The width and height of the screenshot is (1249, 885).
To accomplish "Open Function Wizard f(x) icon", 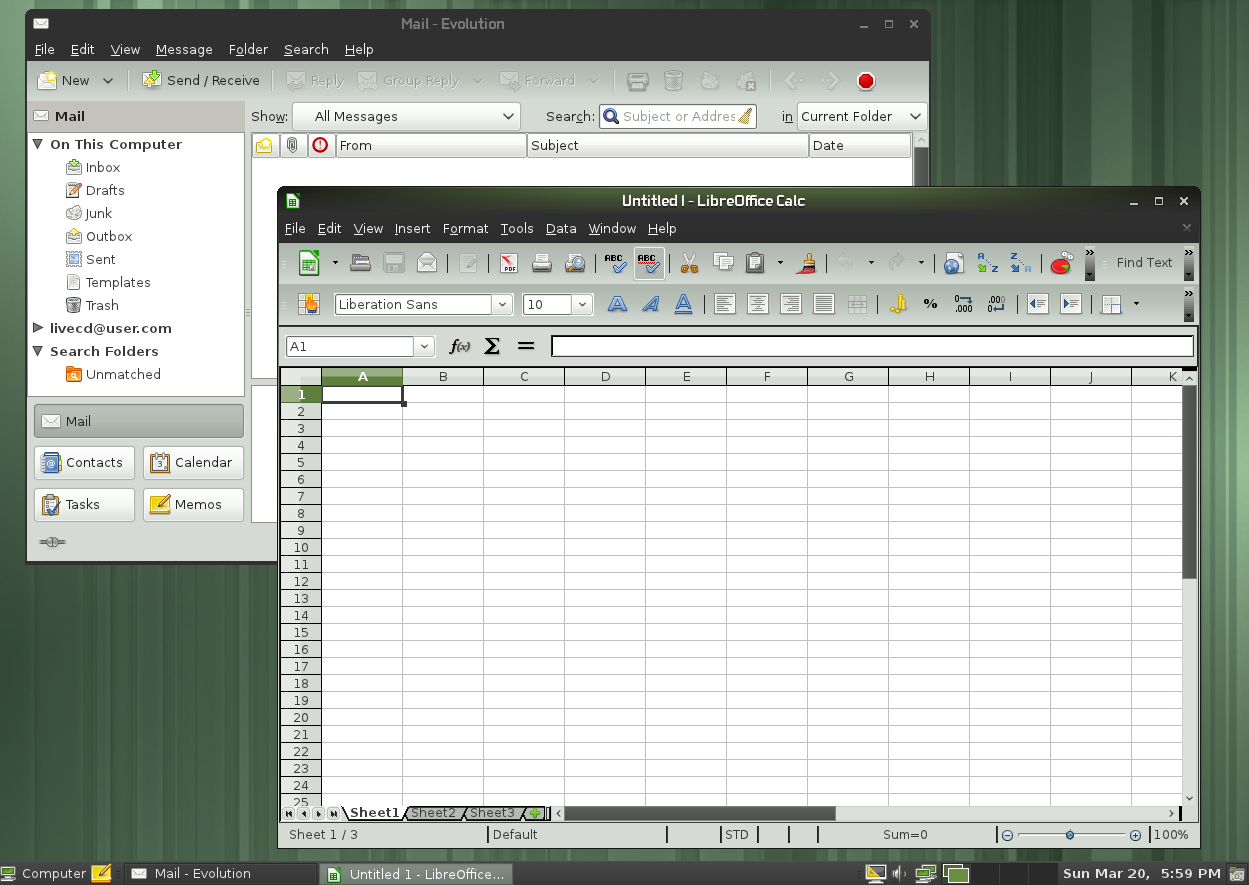I will tap(459, 346).
